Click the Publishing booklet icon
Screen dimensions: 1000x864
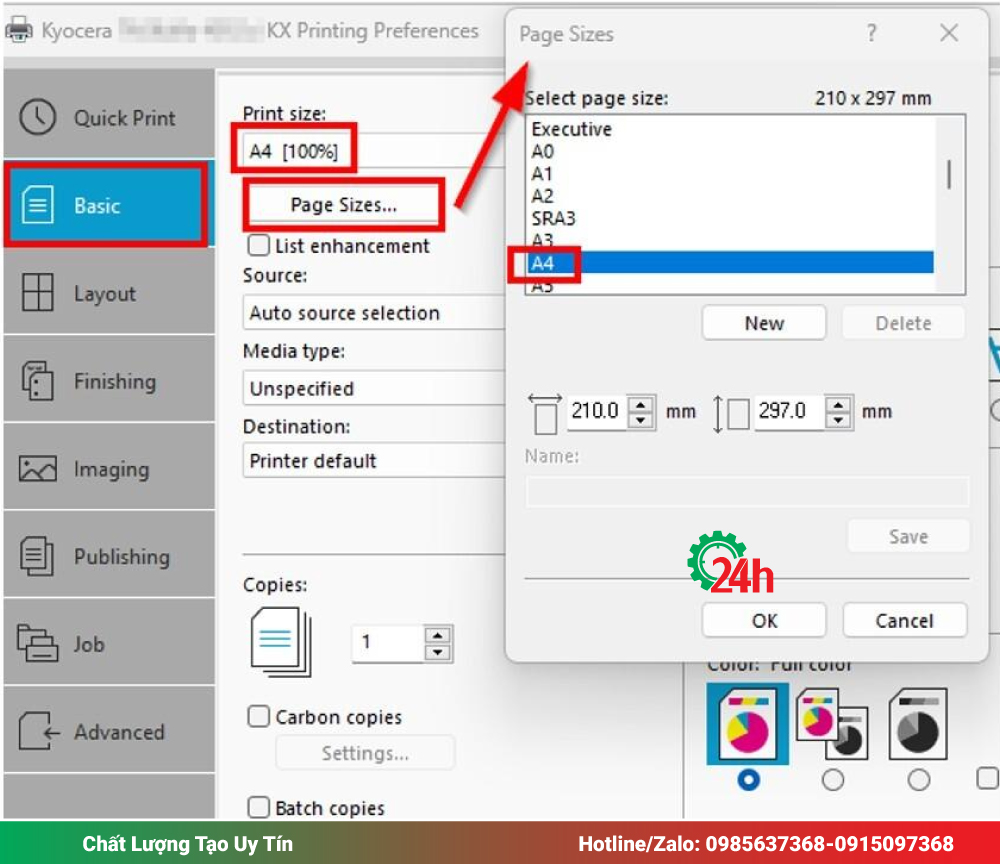click(x=36, y=556)
